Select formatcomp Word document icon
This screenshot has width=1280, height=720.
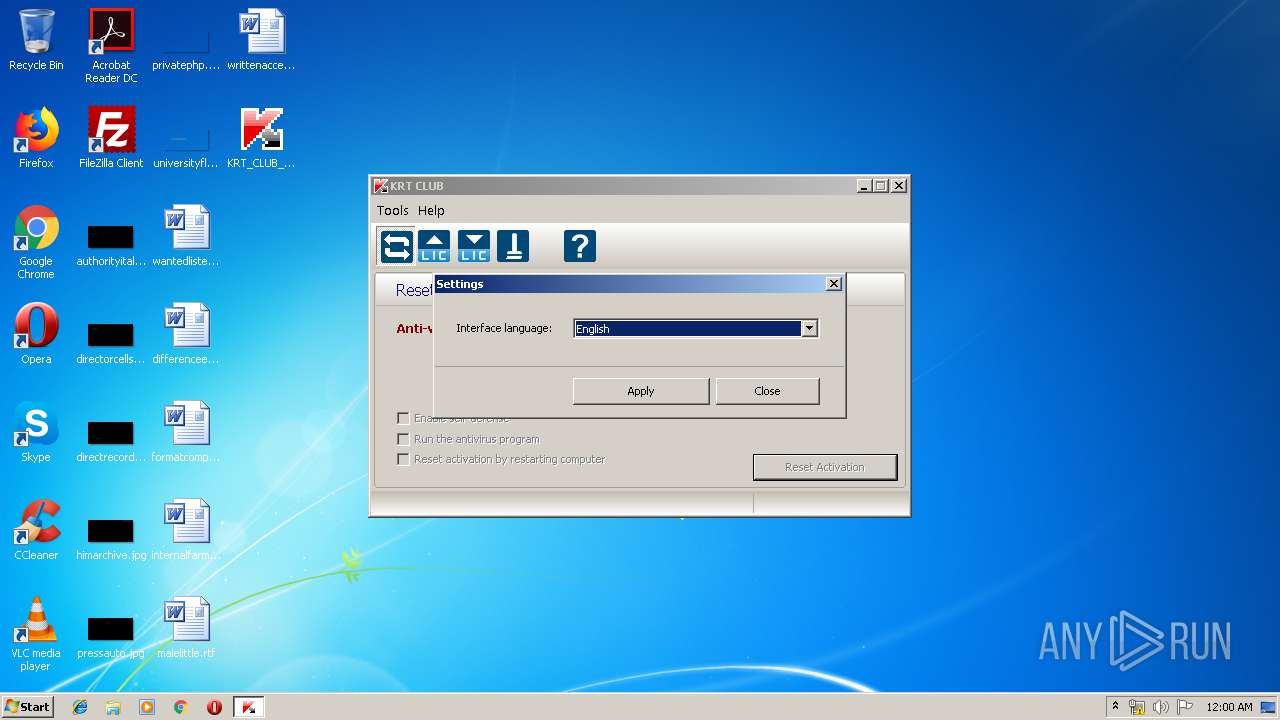pos(186,432)
